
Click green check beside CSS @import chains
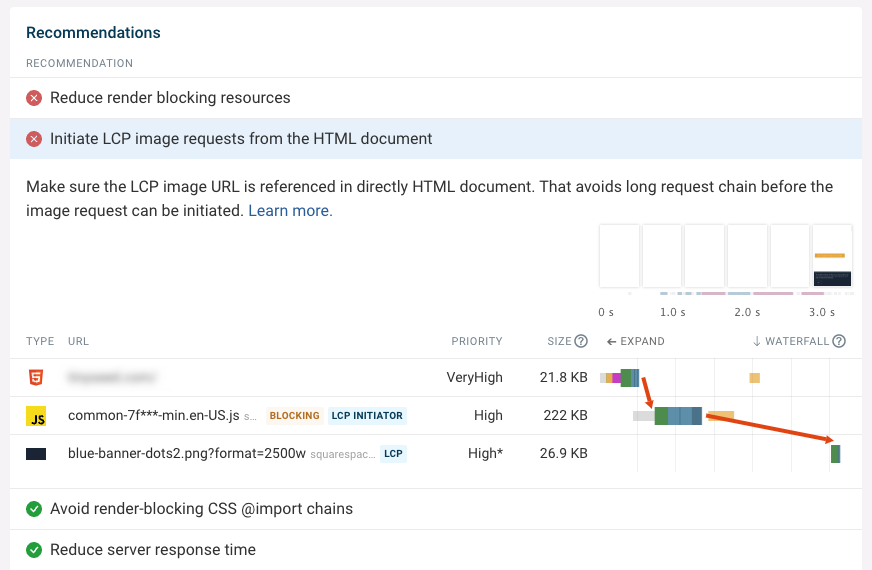(34, 509)
